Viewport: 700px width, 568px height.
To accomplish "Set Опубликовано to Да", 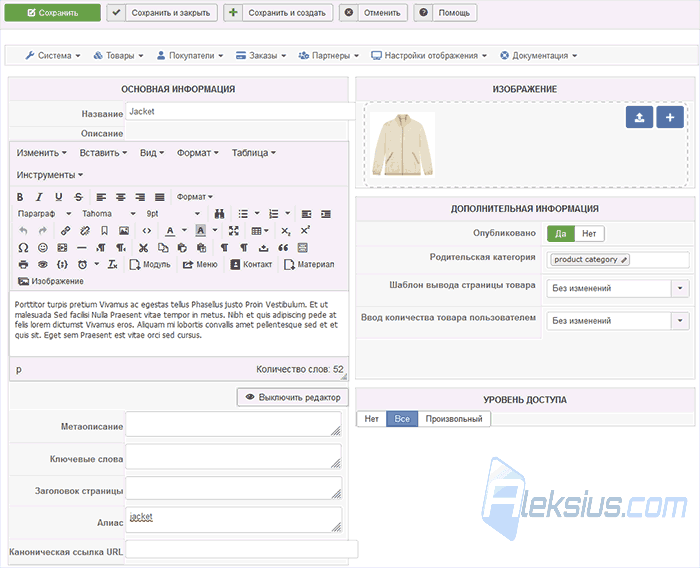I will 561,234.
